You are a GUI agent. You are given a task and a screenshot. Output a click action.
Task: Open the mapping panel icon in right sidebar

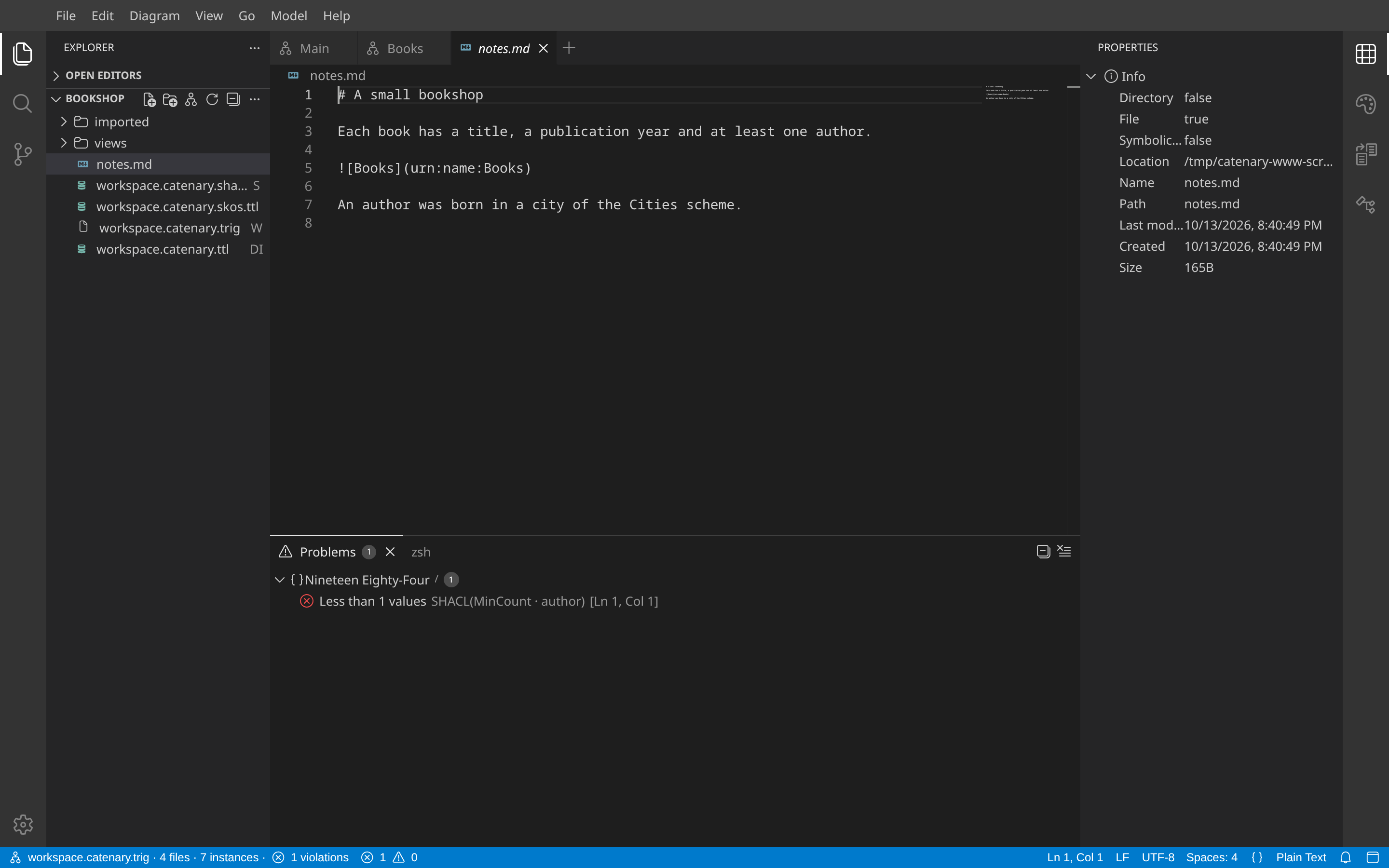[x=1365, y=204]
